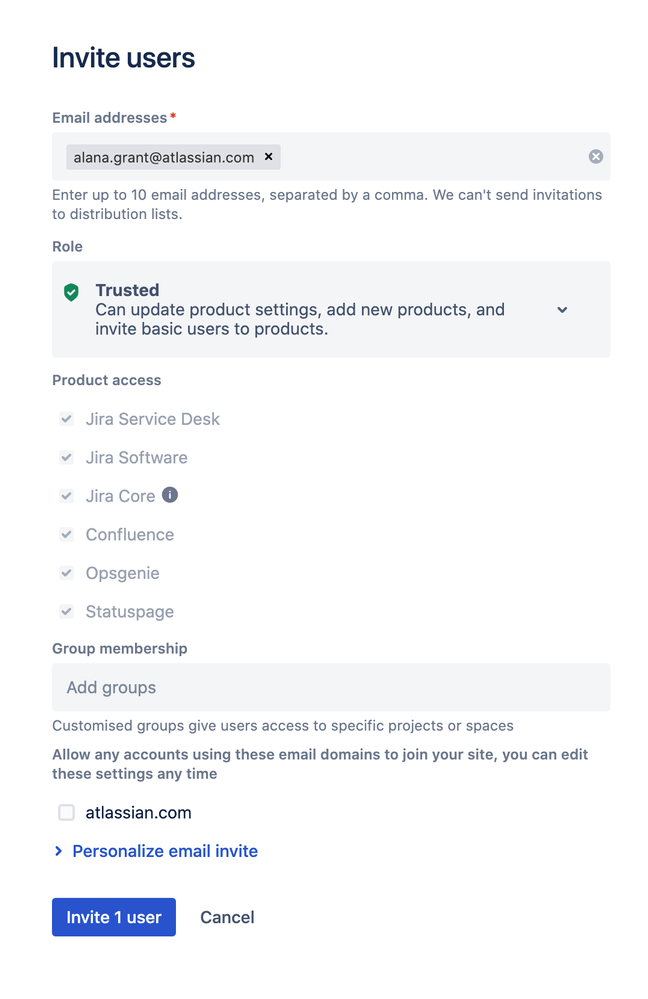Screen dimensions: 648x999
Task: Open info tooltip next to Jira Core
Action: tap(170, 495)
